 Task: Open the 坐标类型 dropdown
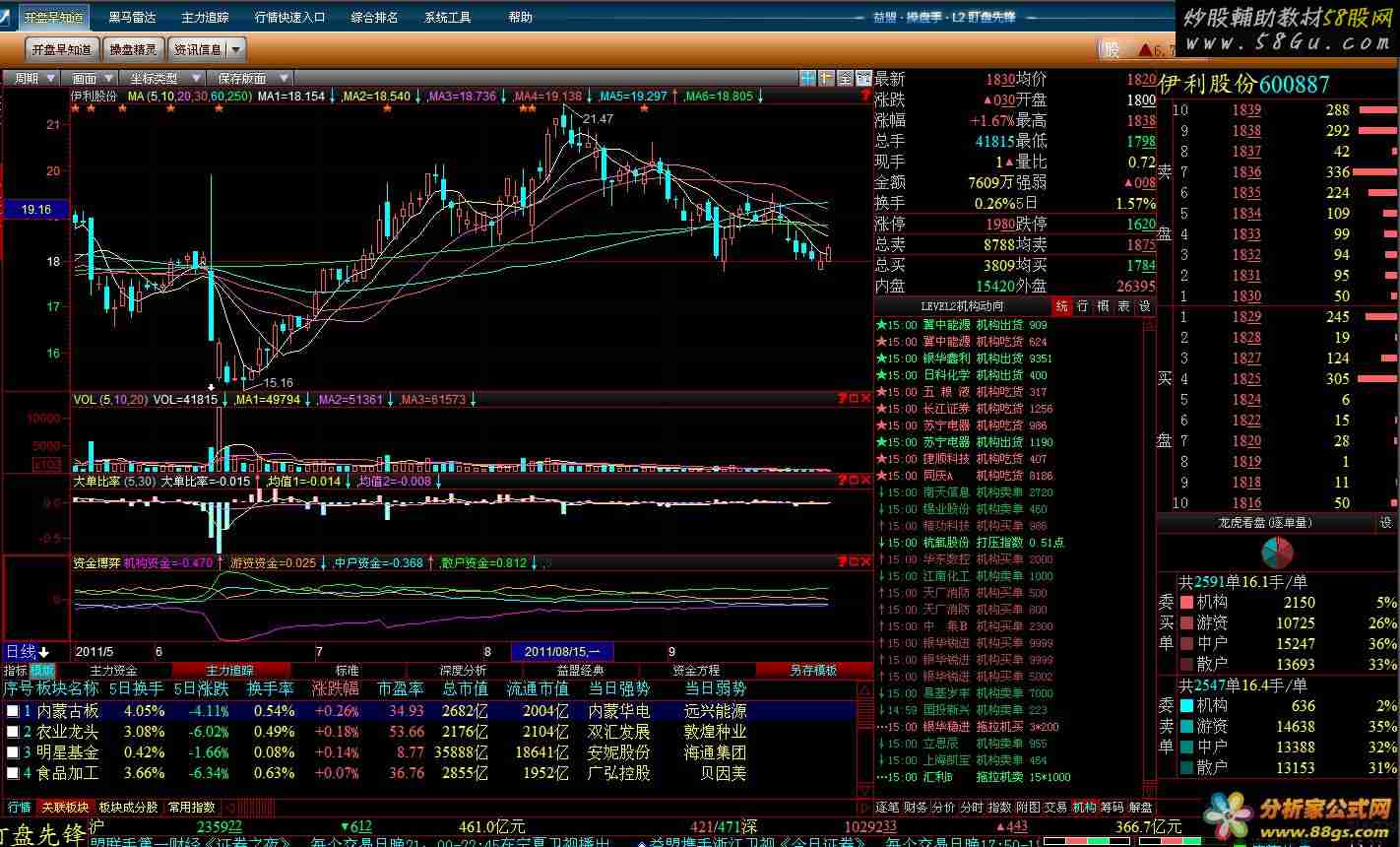161,78
